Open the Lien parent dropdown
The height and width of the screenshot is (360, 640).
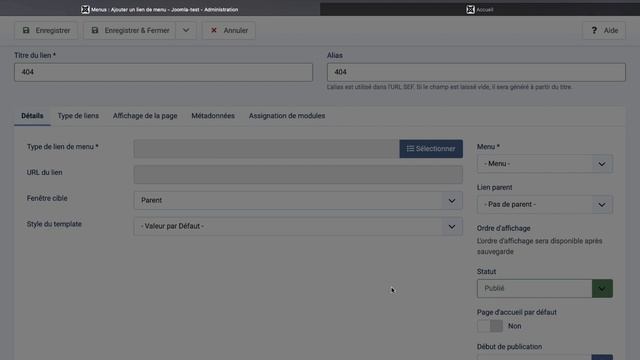[x=544, y=204]
